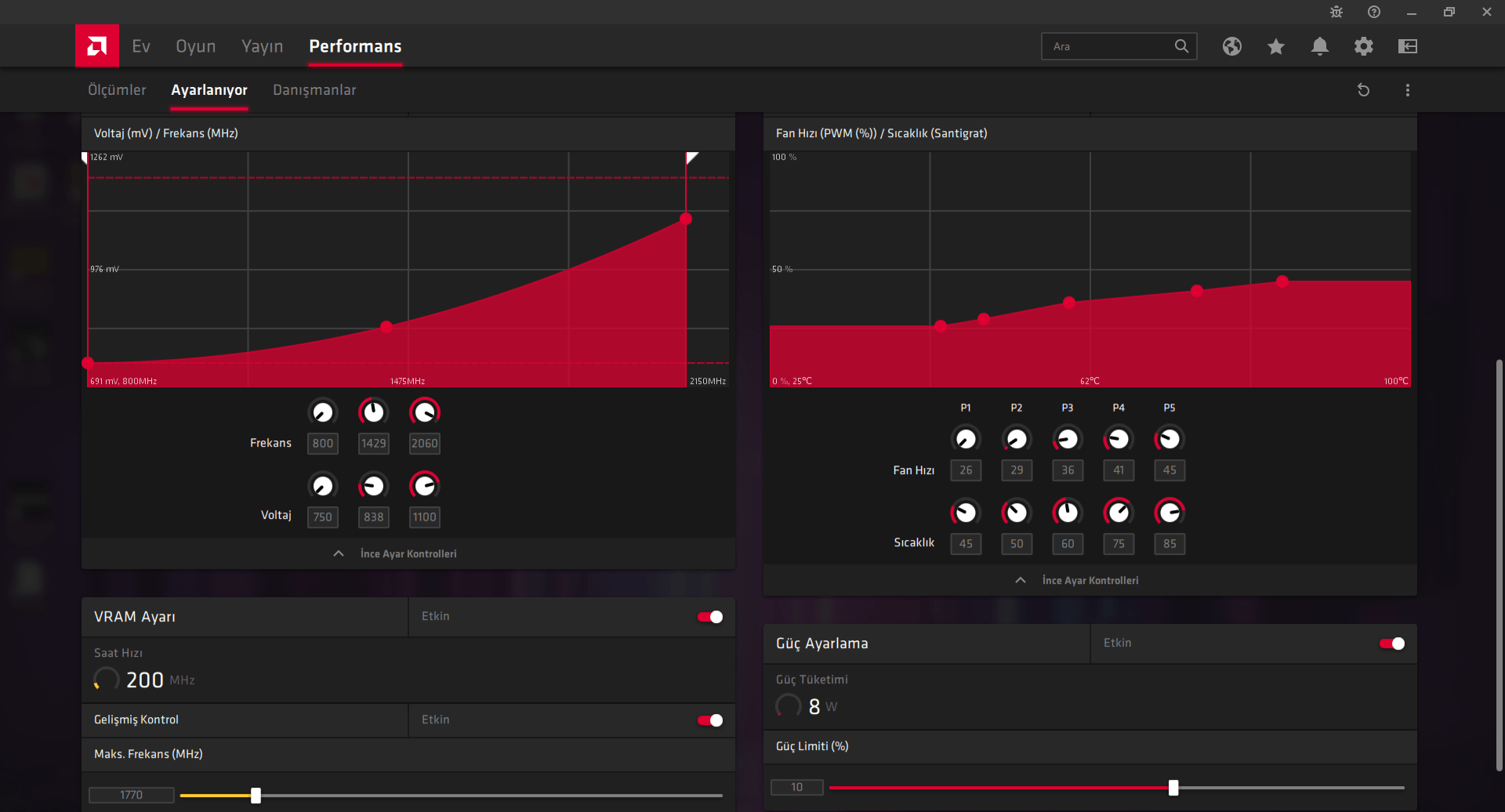The image size is (1505, 812).
Task: Collapse fan speed İnce Ayar Kontrolleri
Action: [x=1090, y=580]
